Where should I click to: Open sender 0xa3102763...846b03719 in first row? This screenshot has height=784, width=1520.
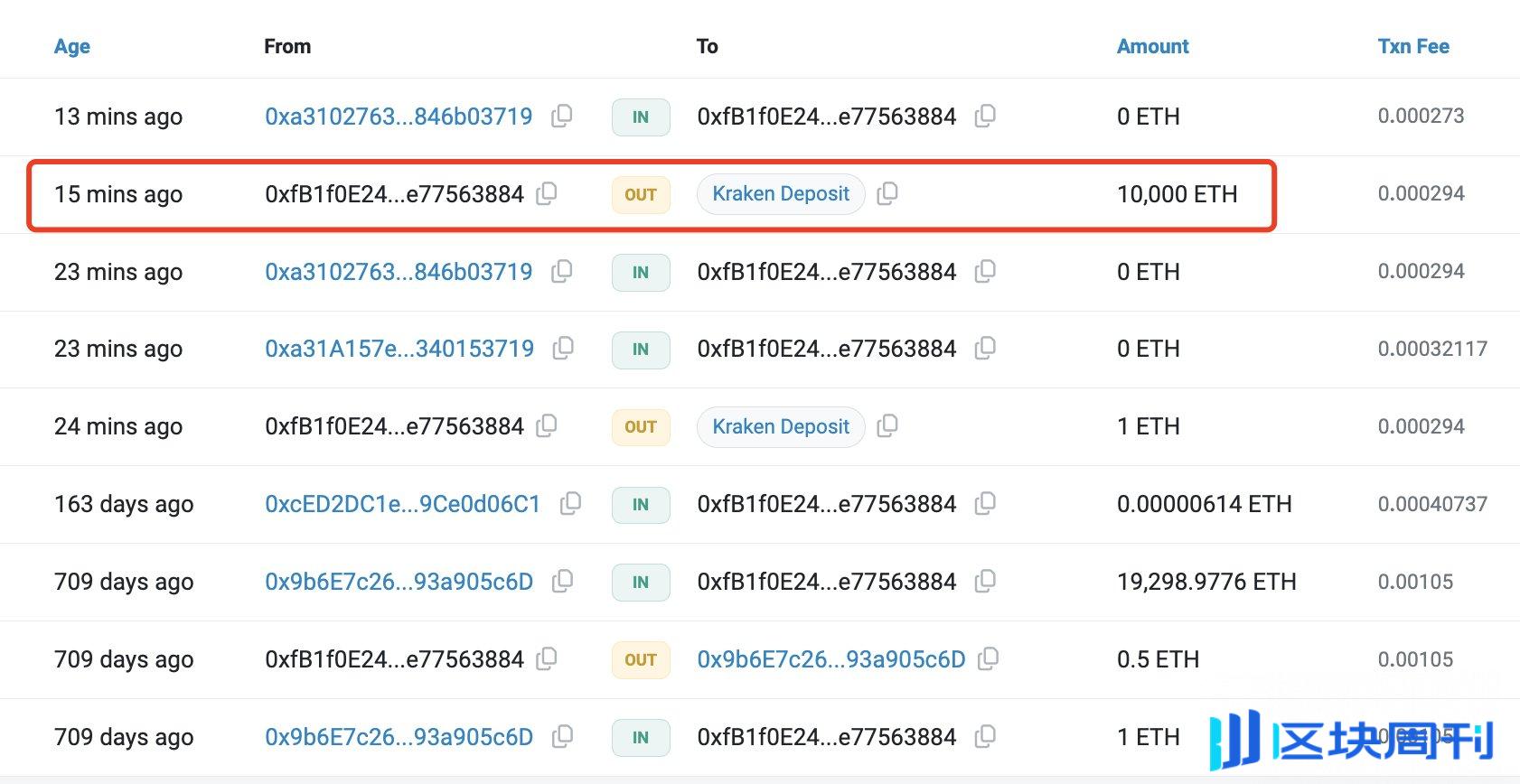pos(399,117)
